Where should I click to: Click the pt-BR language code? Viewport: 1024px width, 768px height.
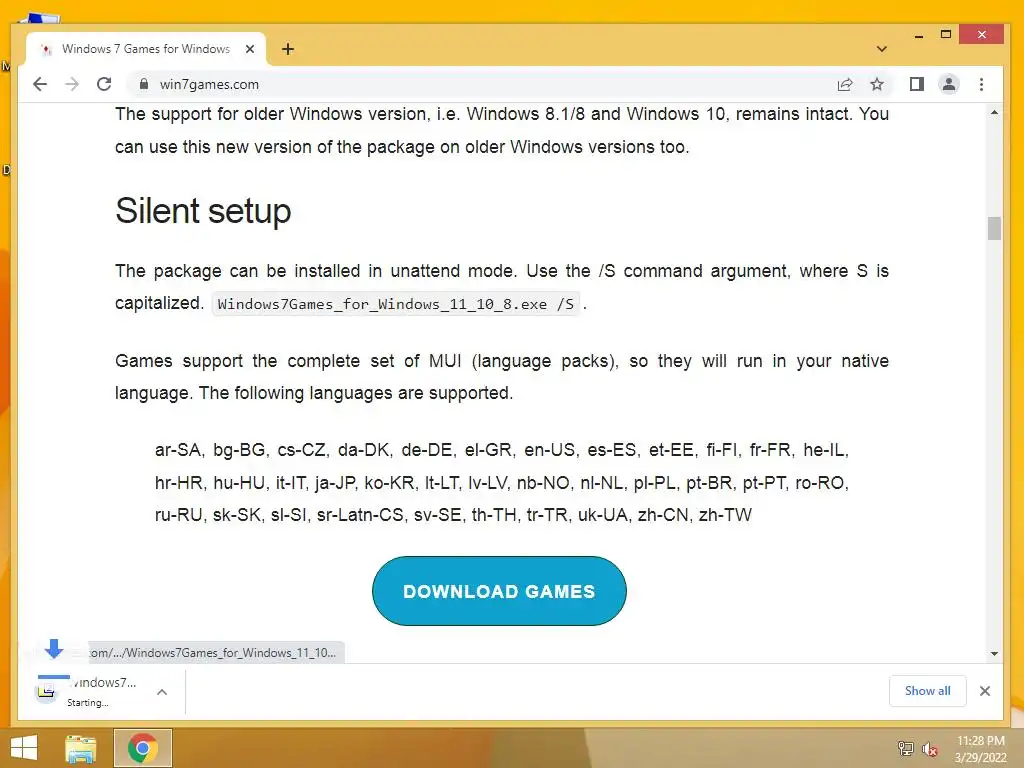(x=709, y=483)
